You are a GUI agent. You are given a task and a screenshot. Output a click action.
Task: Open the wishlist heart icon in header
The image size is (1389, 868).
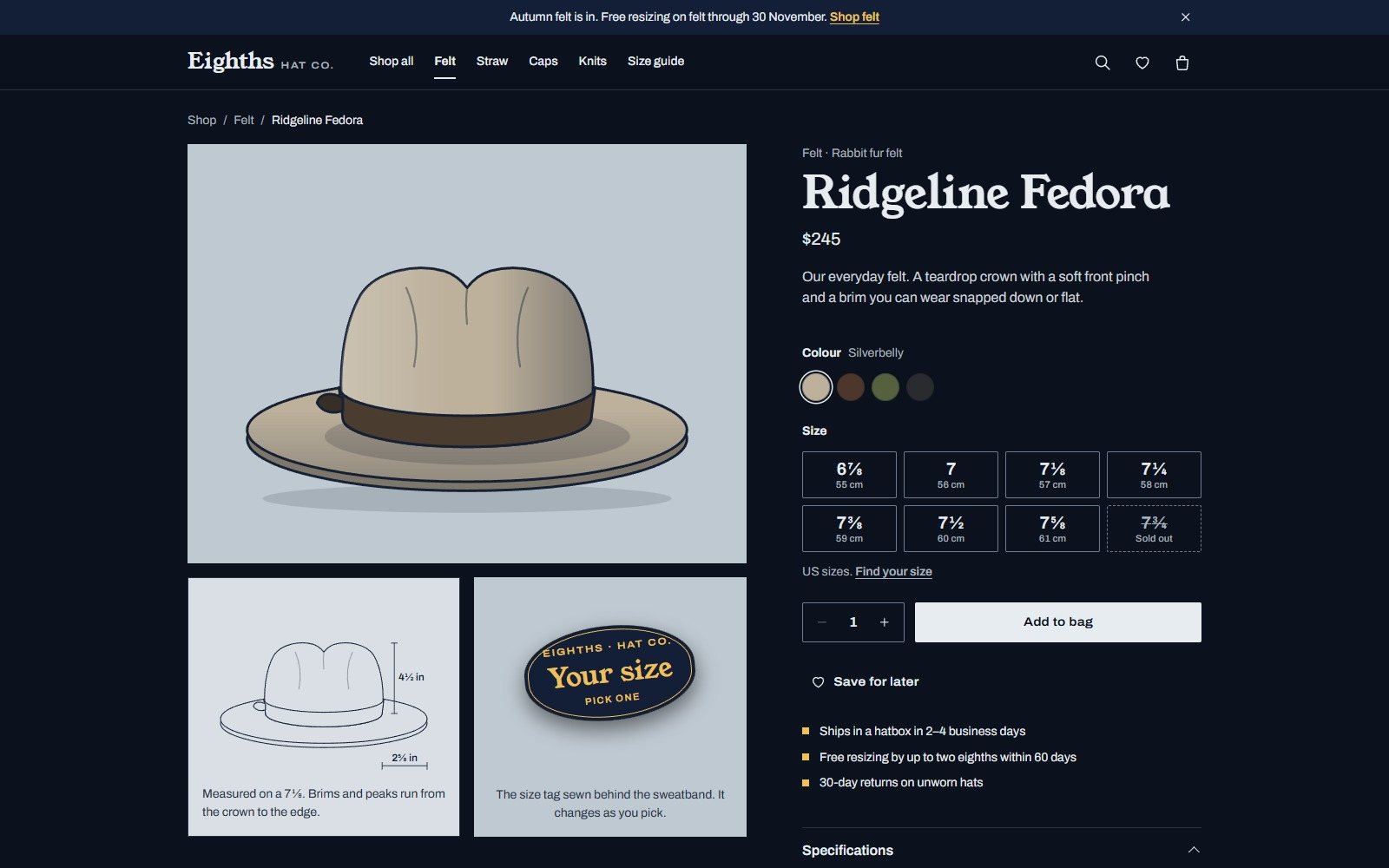tap(1142, 62)
